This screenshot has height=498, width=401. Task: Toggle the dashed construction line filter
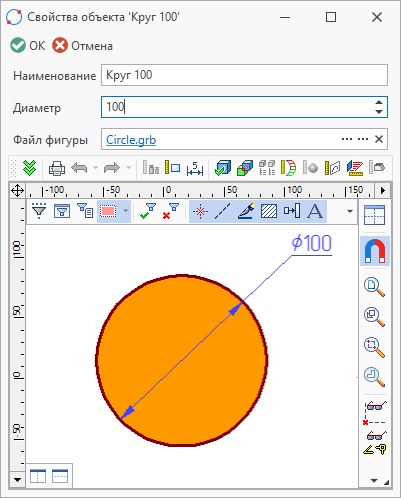click(x=222, y=211)
